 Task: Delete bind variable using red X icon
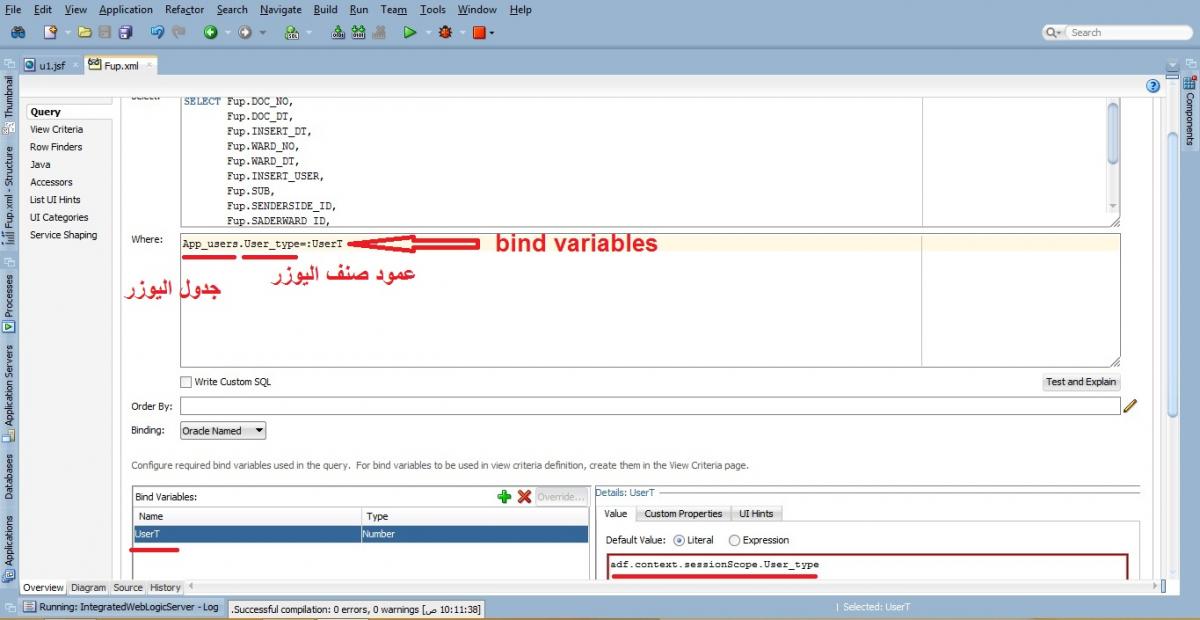coord(524,496)
